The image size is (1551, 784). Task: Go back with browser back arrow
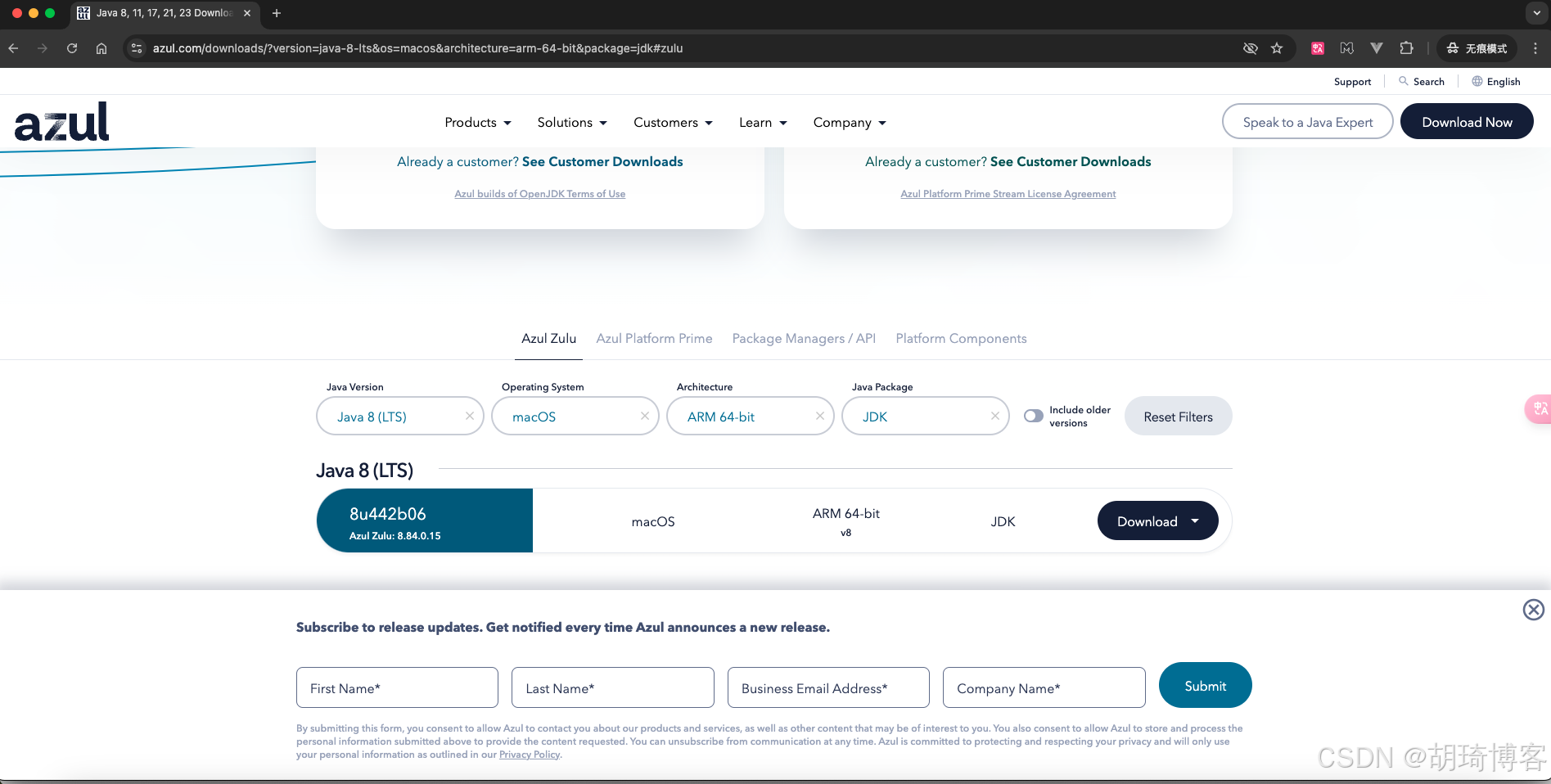[14, 48]
